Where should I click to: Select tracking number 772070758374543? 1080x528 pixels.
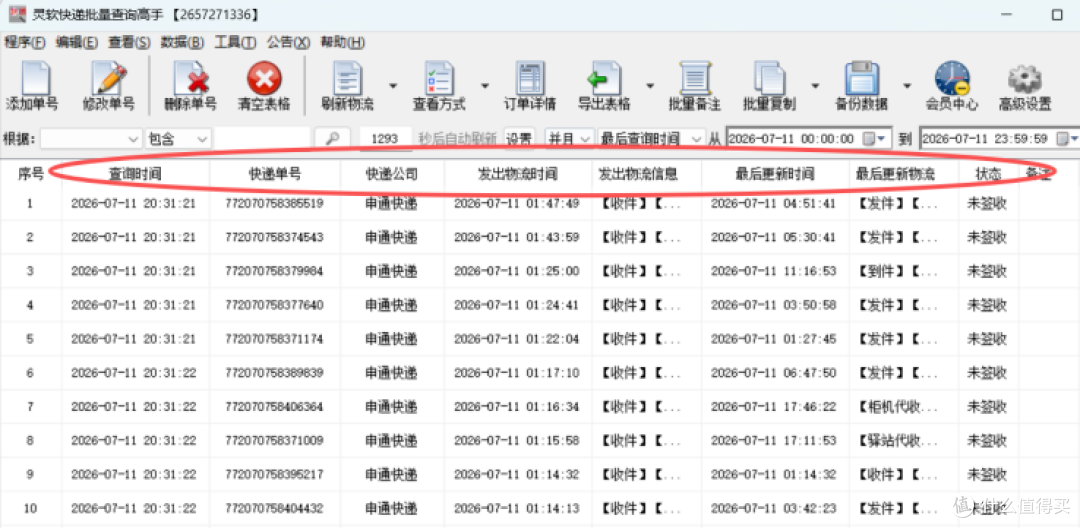[274, 237]
